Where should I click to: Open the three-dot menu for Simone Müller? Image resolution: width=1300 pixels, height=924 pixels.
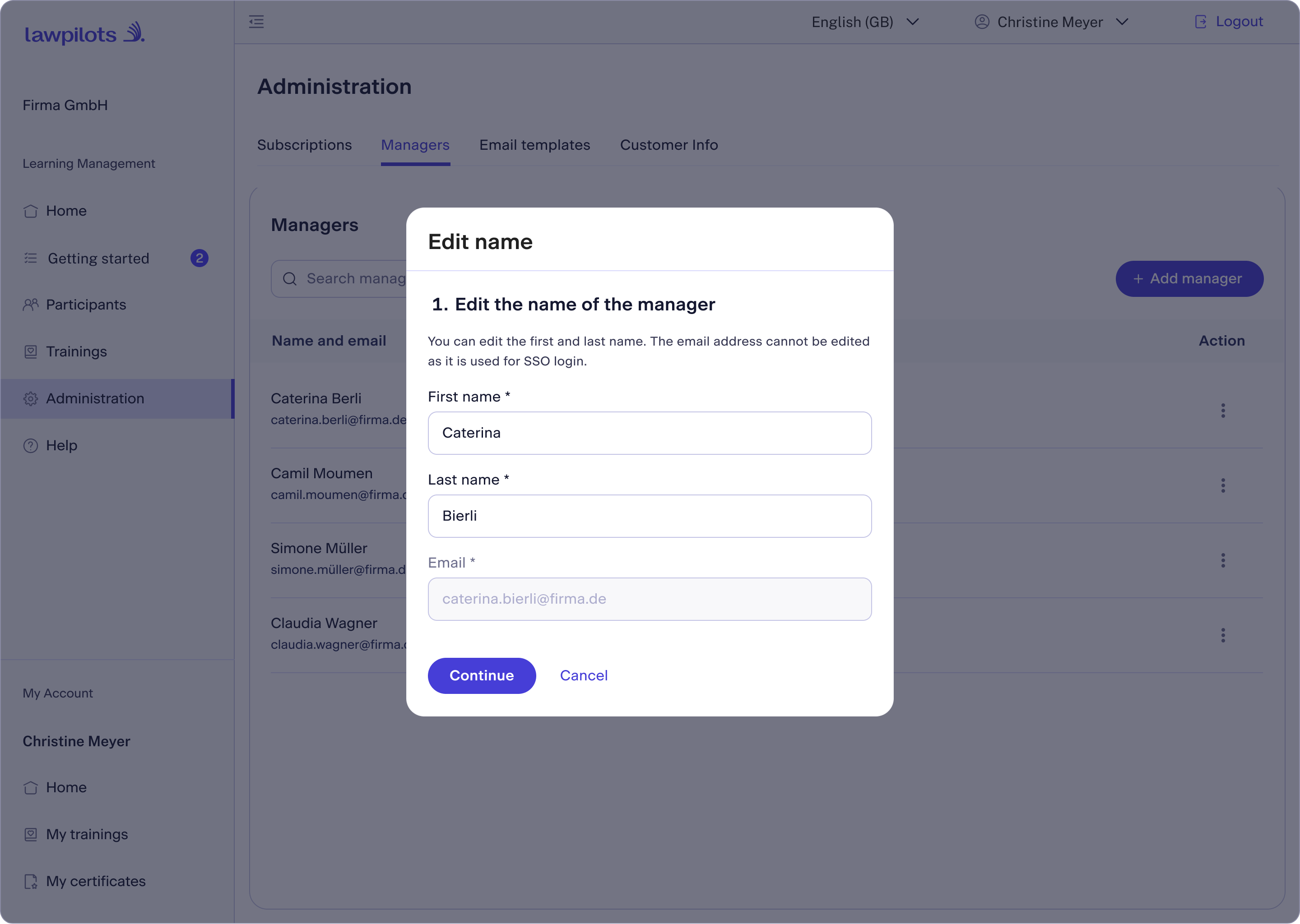pos(1223,560)
